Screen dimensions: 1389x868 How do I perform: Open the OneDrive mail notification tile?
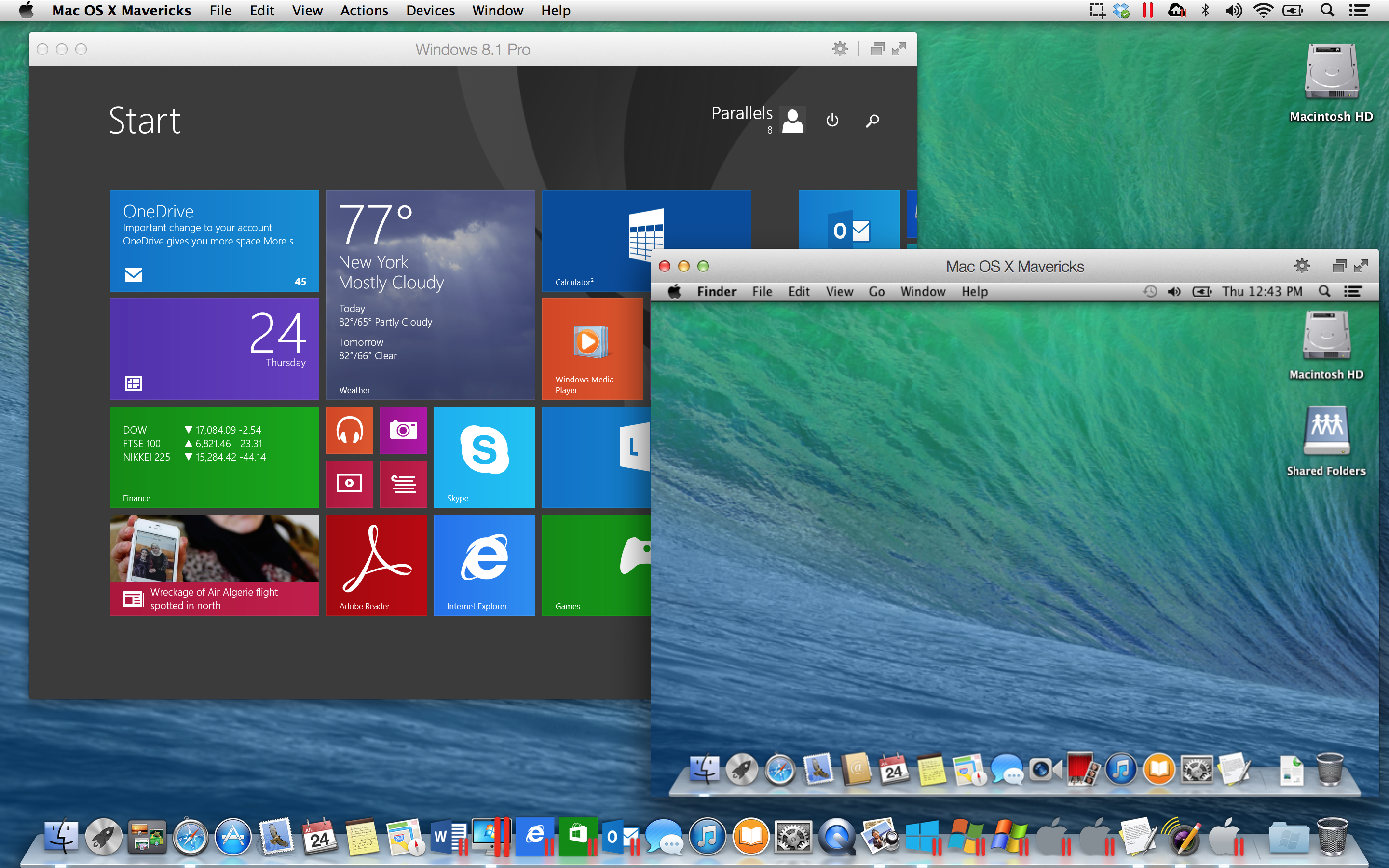214,241
